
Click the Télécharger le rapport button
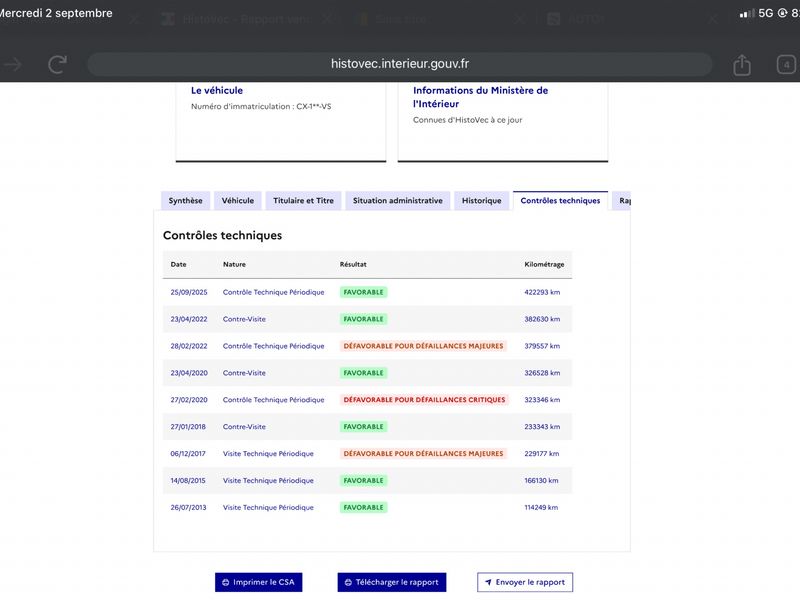(392, 582)
